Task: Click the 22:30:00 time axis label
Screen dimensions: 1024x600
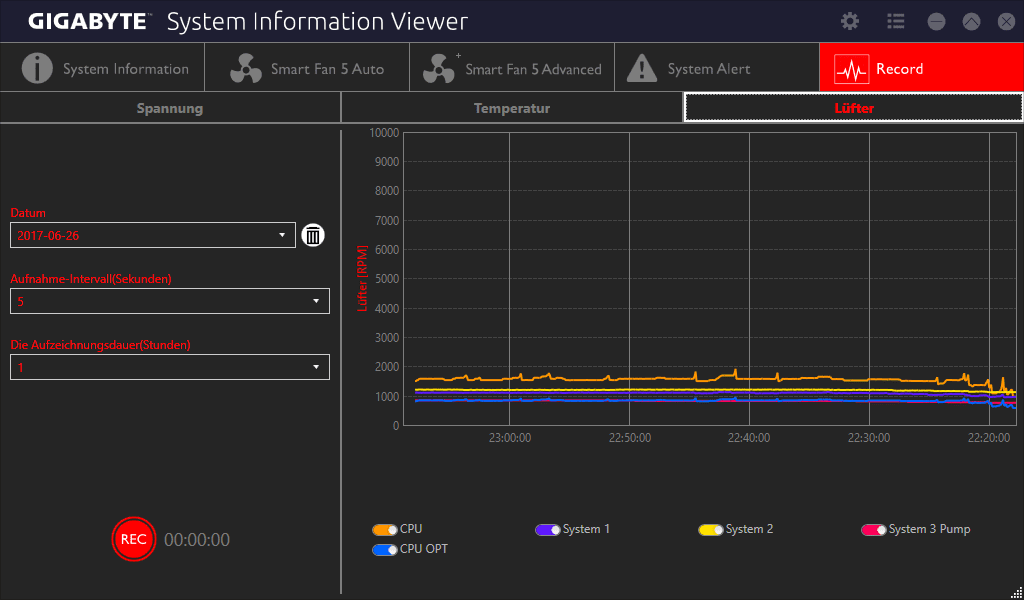Action: click(x=869, y=437)
